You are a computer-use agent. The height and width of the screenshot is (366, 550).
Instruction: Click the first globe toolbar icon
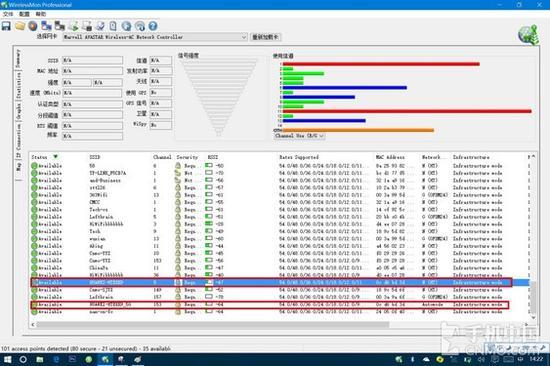point(126,26)
